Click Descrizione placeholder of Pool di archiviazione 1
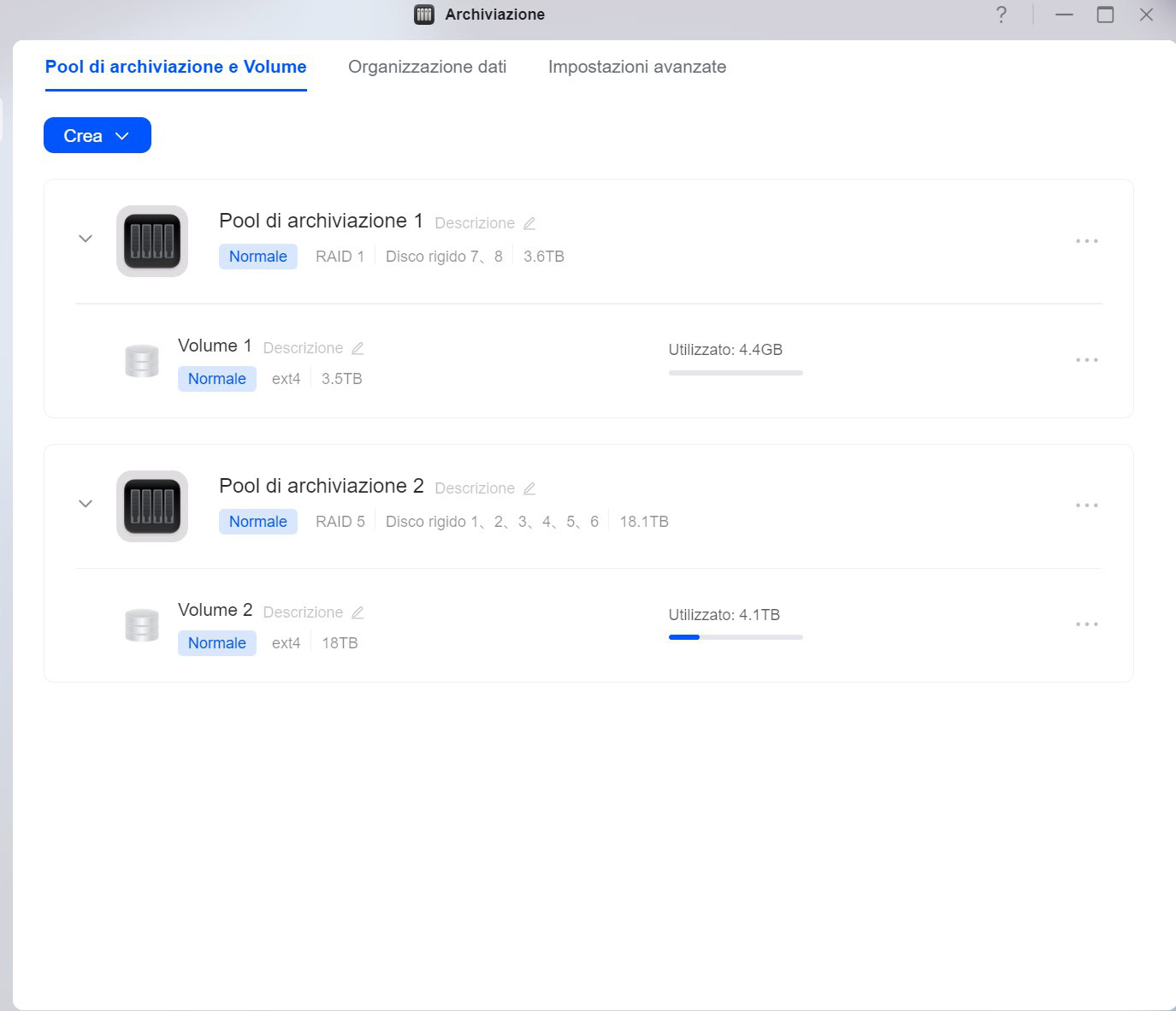Image resolution: width=1176 pixels, height=1011 pixels. click(475, 223)
